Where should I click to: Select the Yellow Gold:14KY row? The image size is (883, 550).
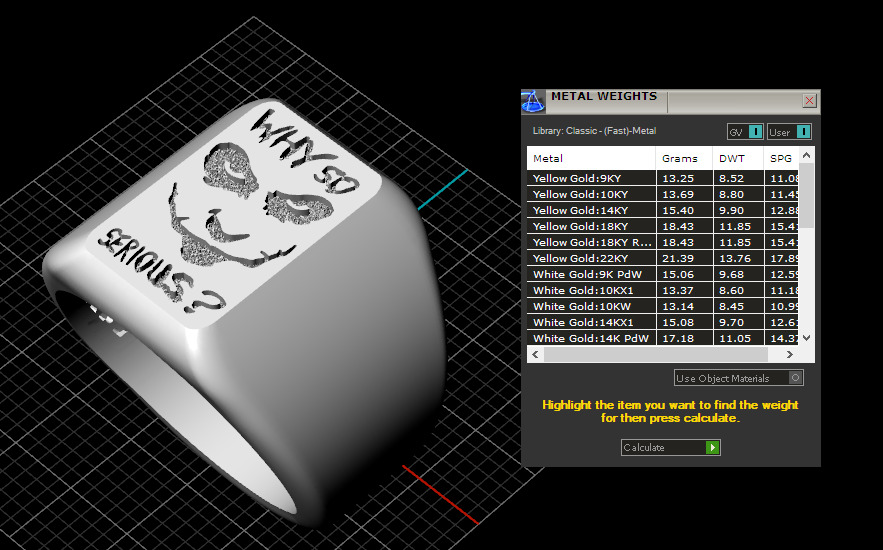663,211
